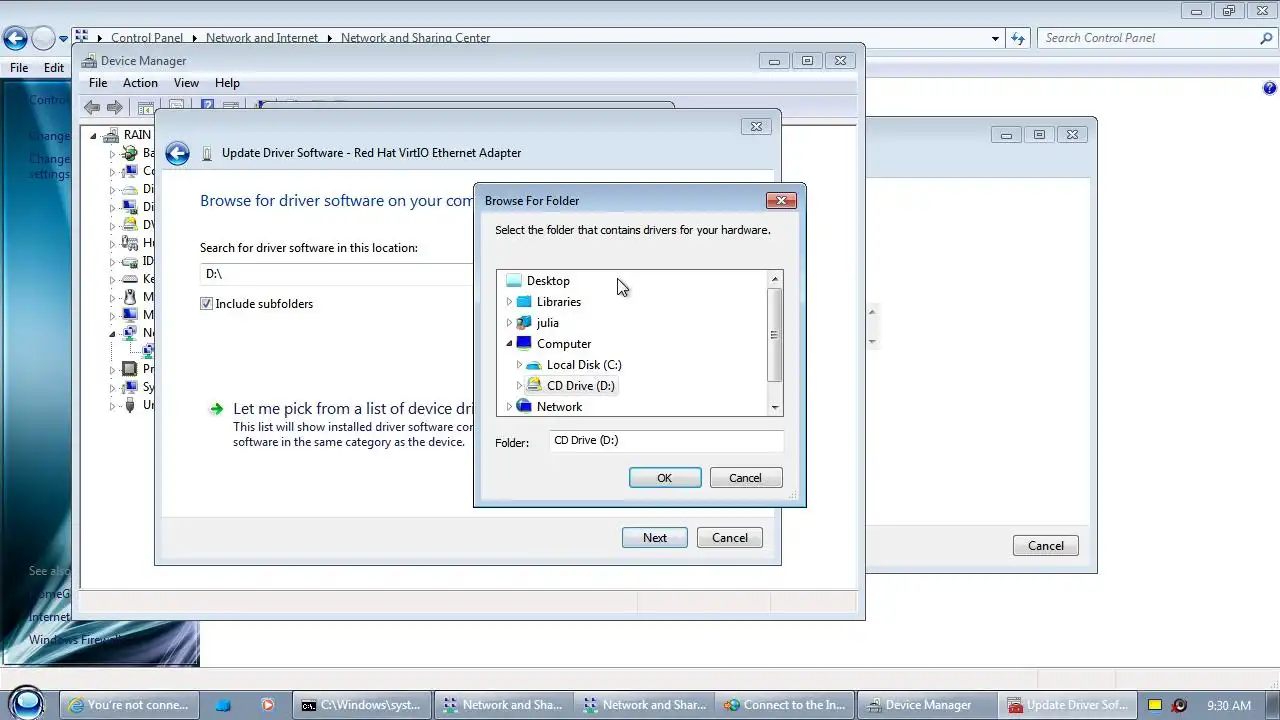1280x720 pixels.
Task: Click Network and Internet breadcrumb
Action: 261,38
